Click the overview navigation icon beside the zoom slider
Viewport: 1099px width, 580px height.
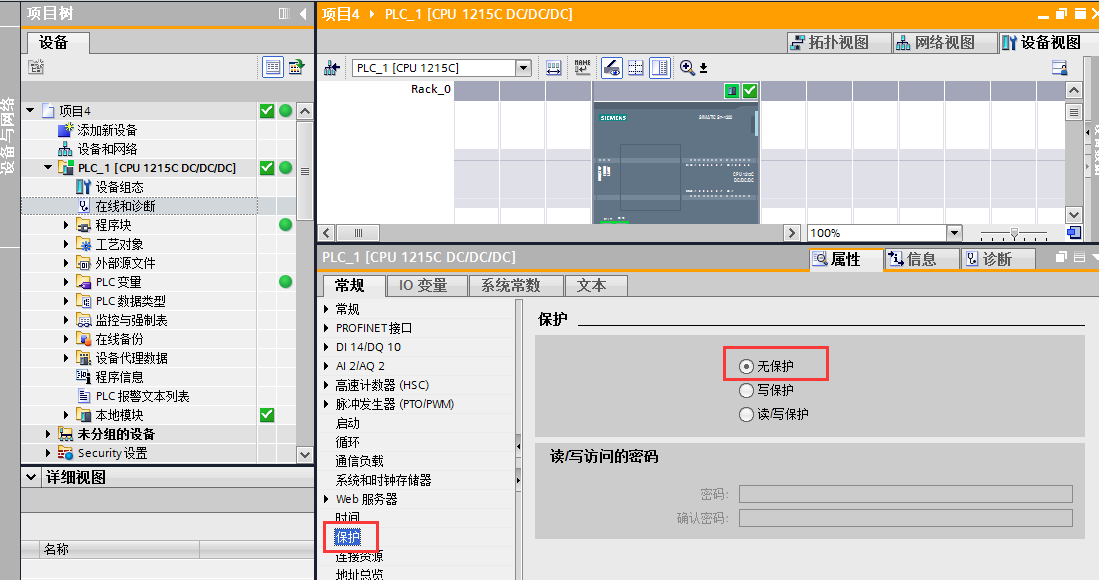point(1073,233)
